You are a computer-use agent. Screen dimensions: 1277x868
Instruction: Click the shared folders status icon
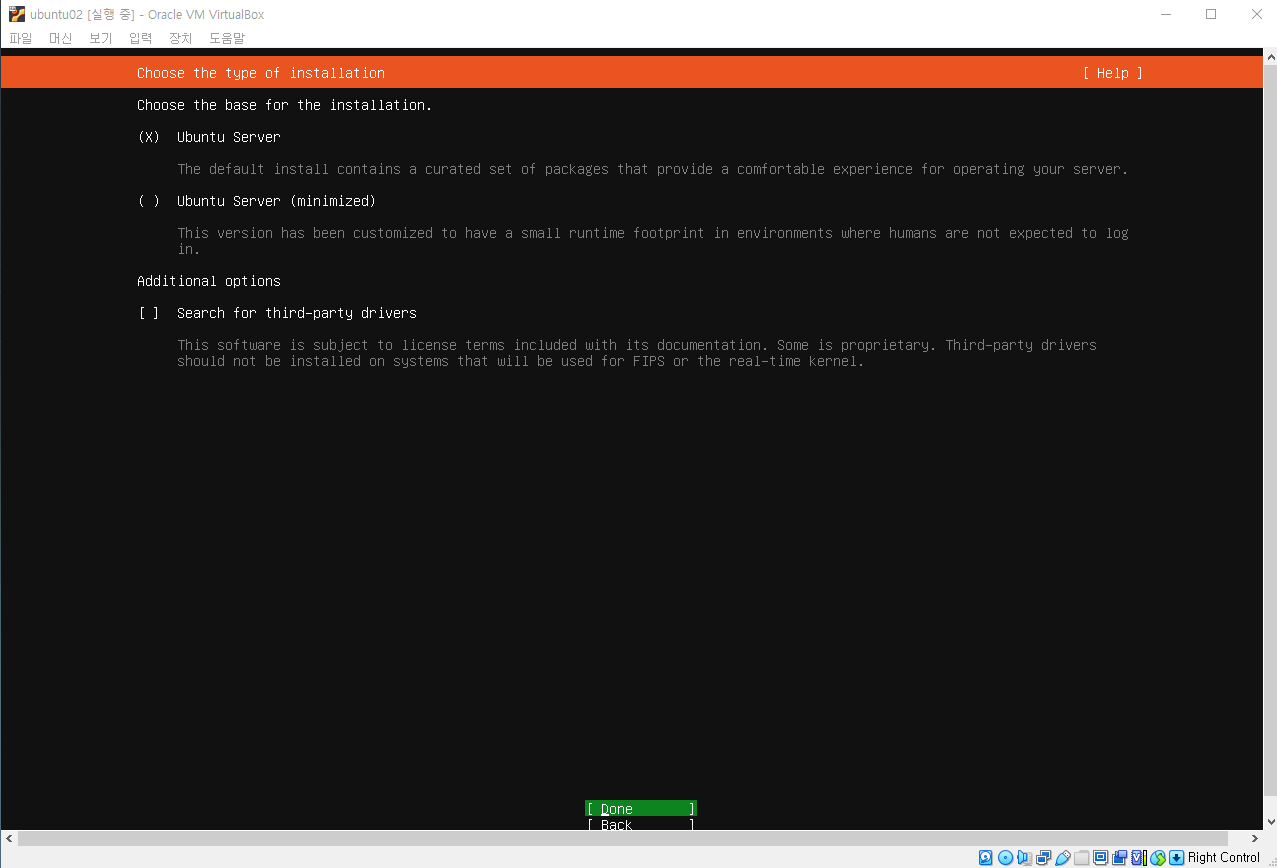coord(1081,857)
